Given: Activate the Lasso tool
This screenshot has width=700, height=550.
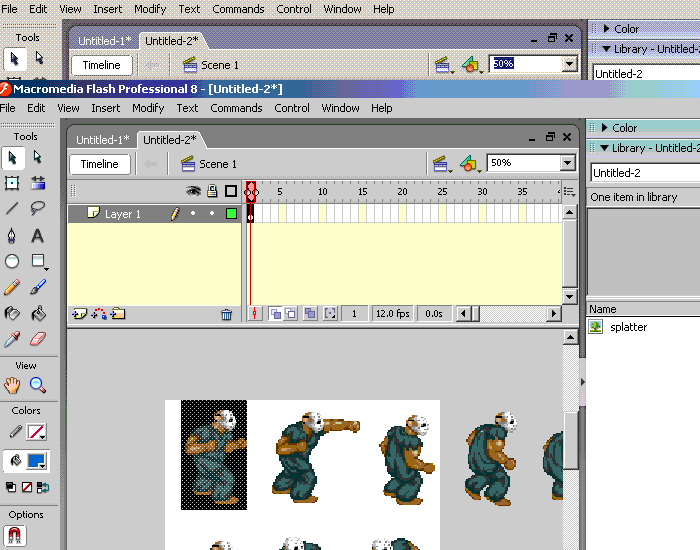Looking at the screenshot, I should coord(38,208).
